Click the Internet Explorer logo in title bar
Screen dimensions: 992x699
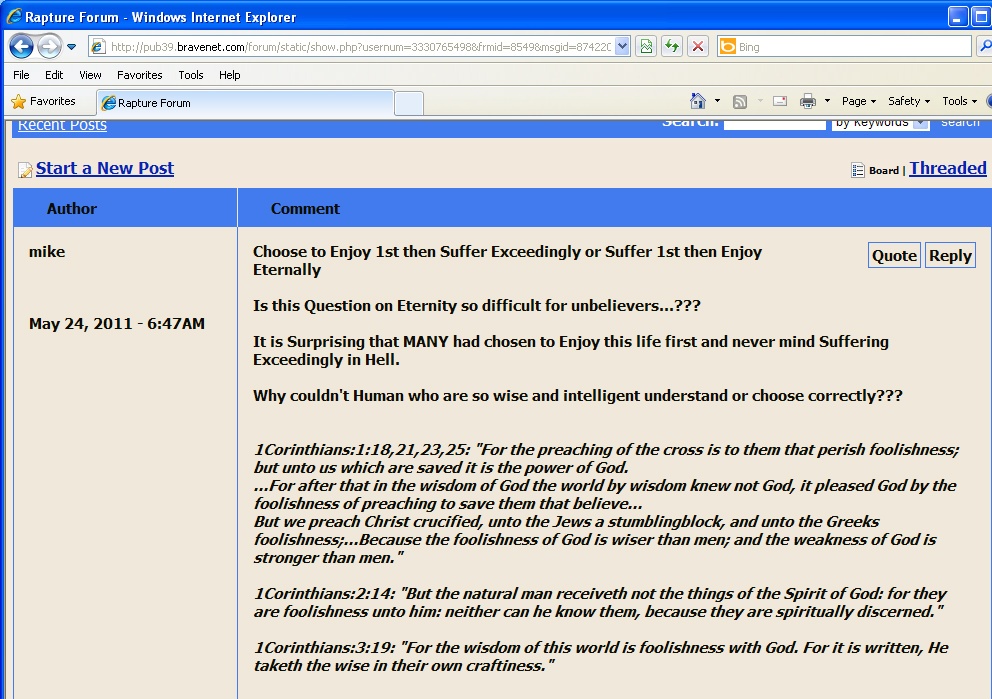click(x=14, y=16)
